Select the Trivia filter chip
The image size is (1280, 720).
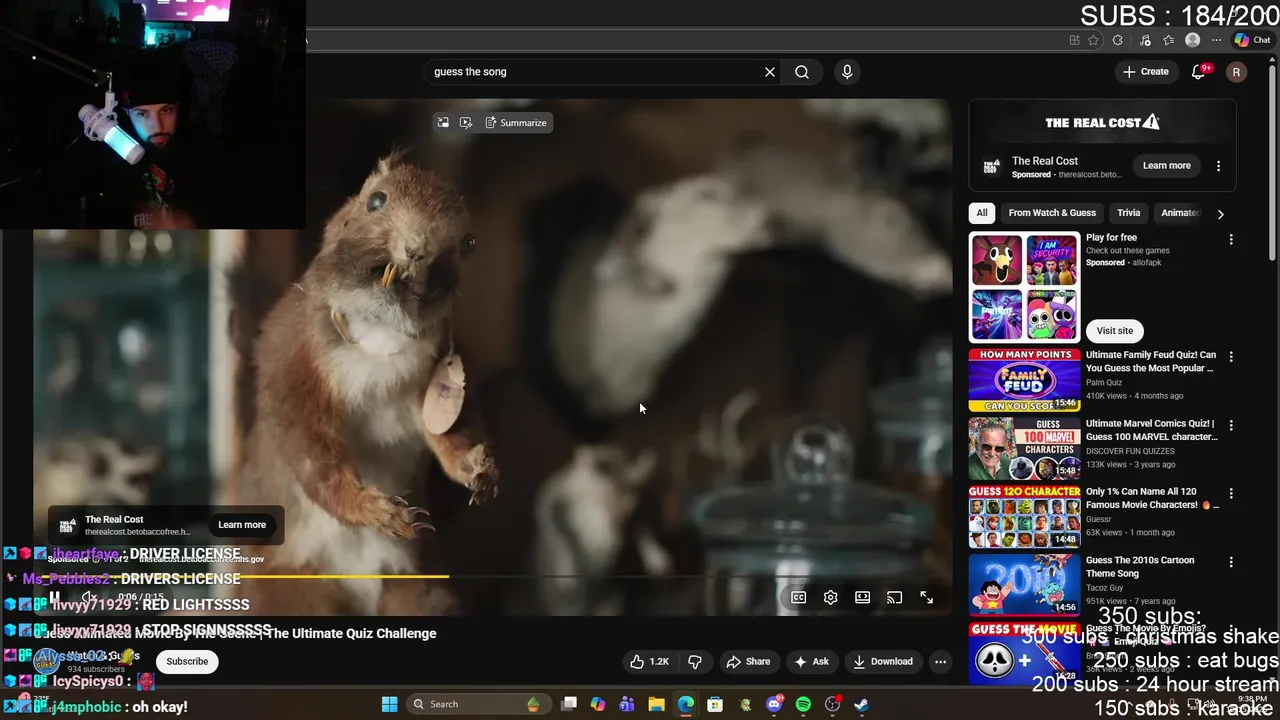pos(1129,213)
